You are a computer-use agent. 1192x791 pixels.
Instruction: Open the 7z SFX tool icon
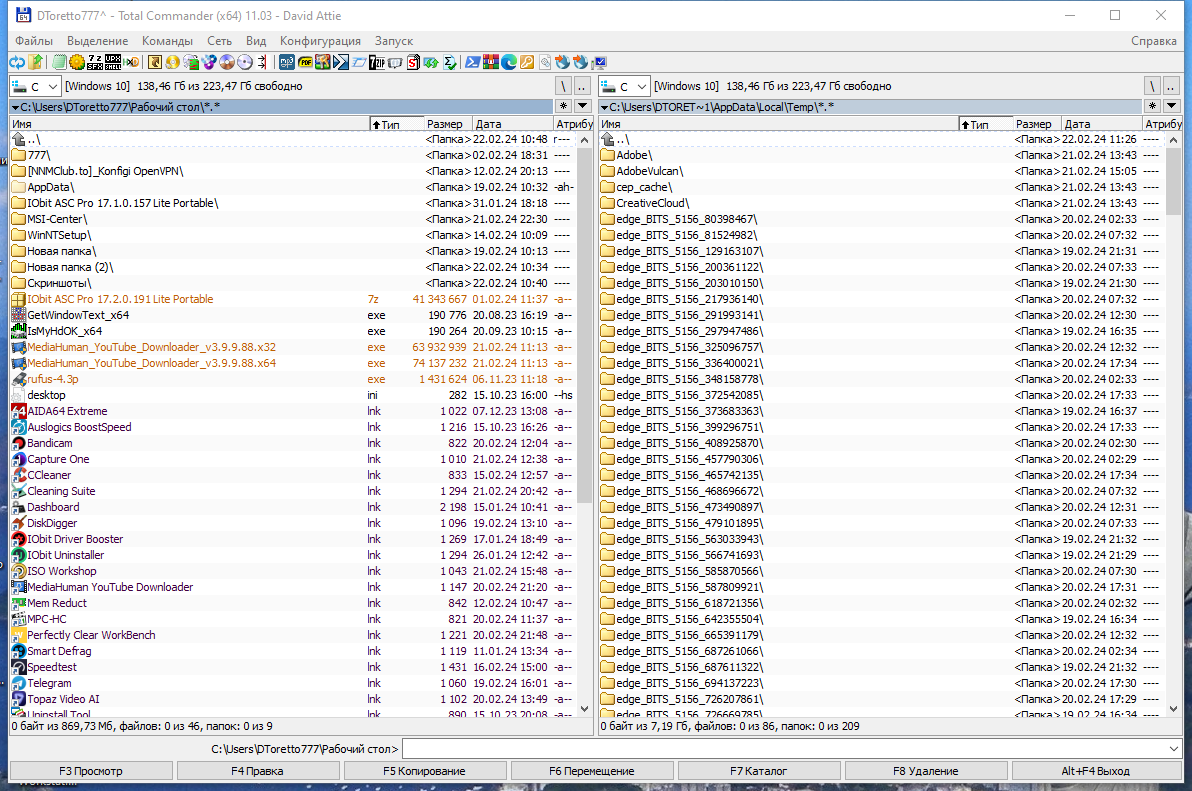(95, 62)
